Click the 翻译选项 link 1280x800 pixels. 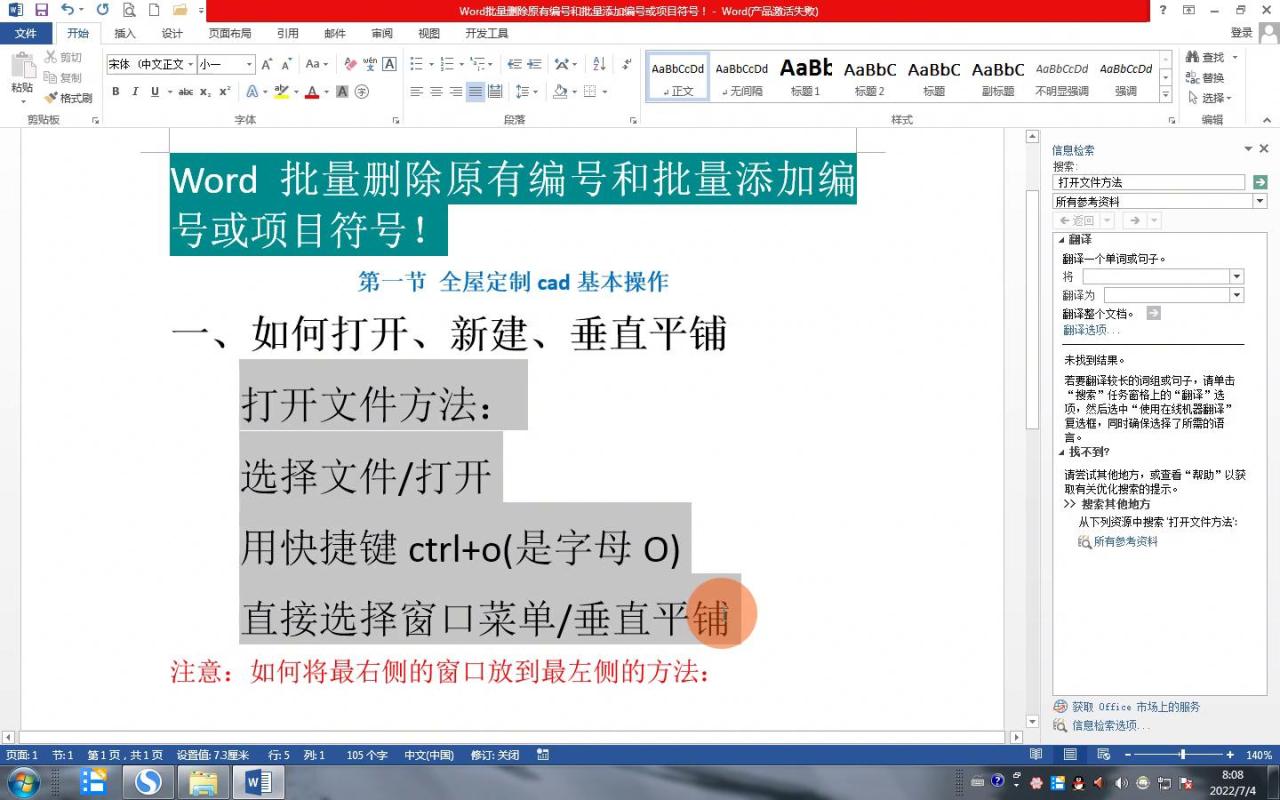pos(1087,329)
